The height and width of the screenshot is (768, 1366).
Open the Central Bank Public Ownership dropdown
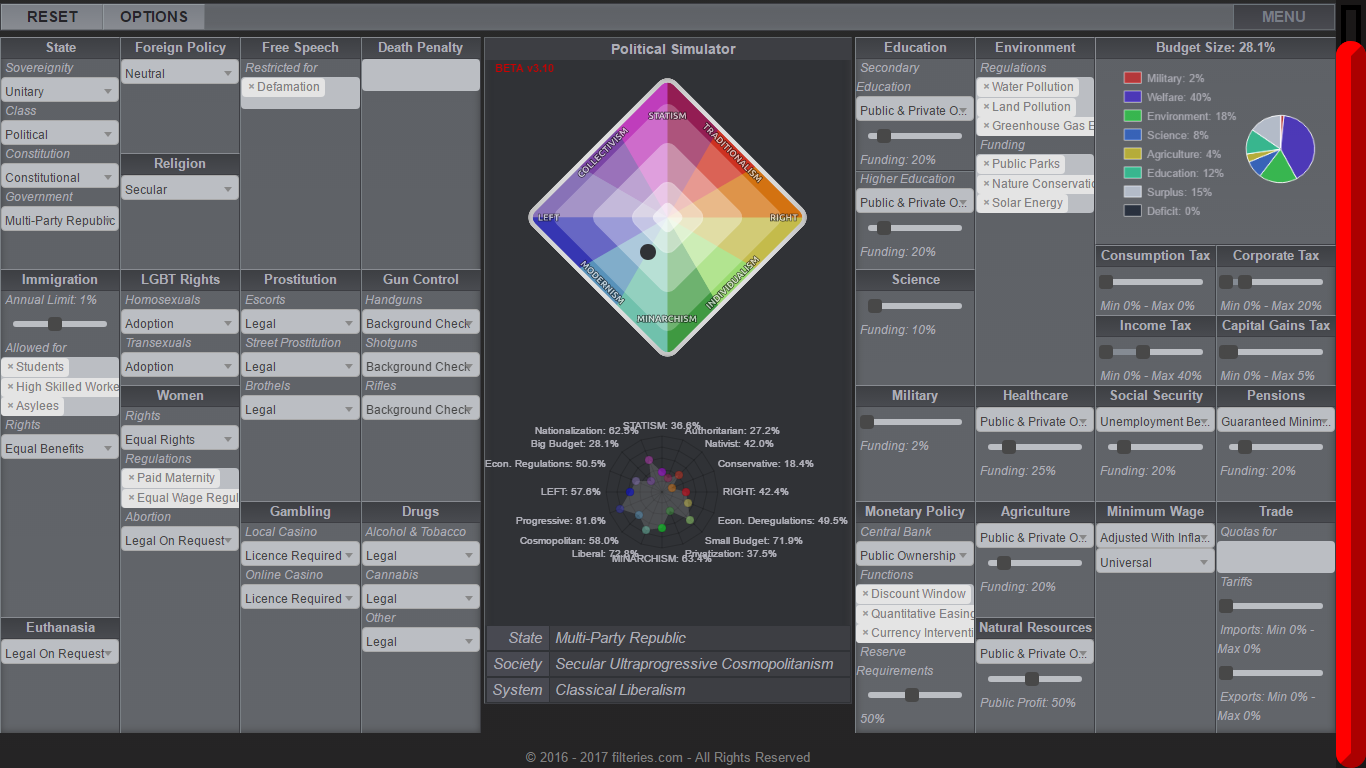tap(915, 555)
